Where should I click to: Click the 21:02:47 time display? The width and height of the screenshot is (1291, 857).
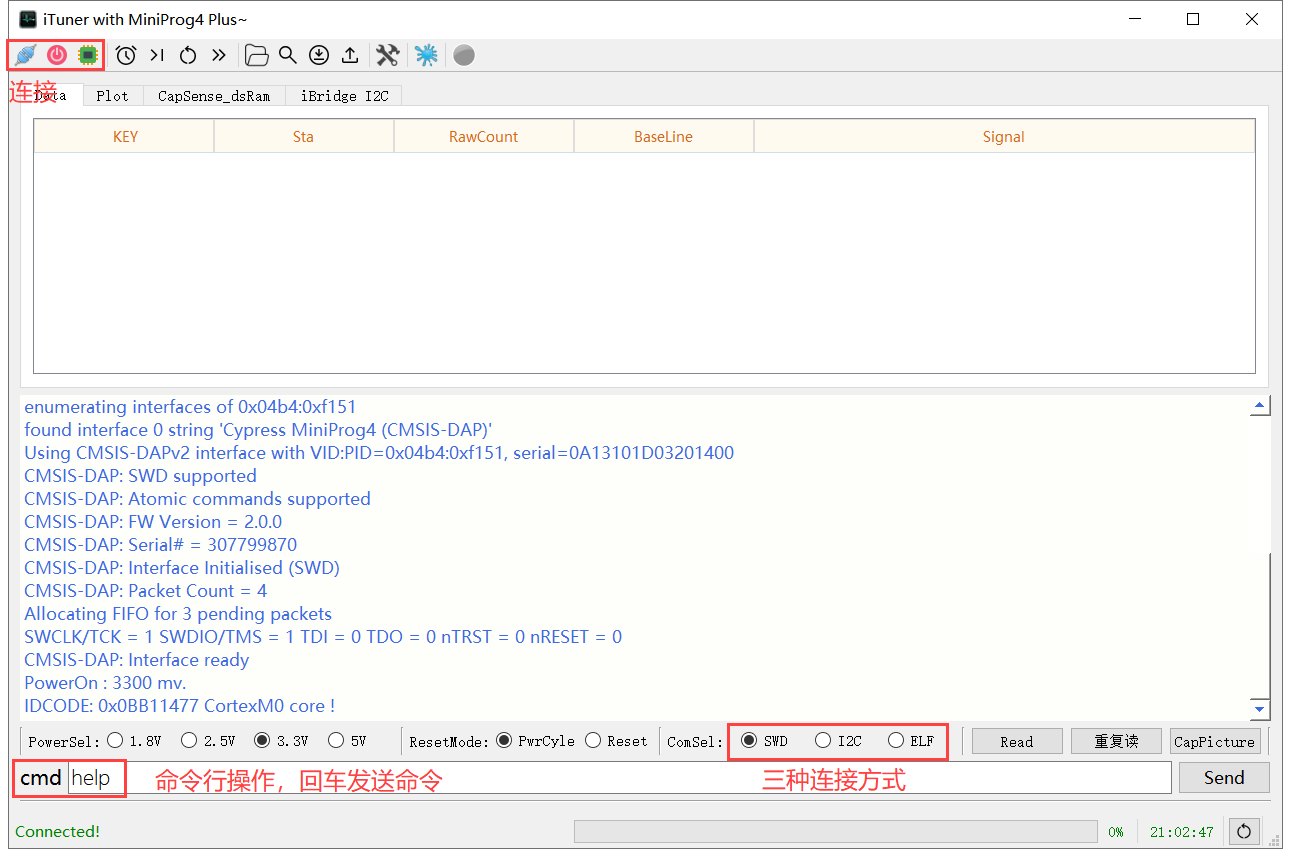coord(1182,831)
